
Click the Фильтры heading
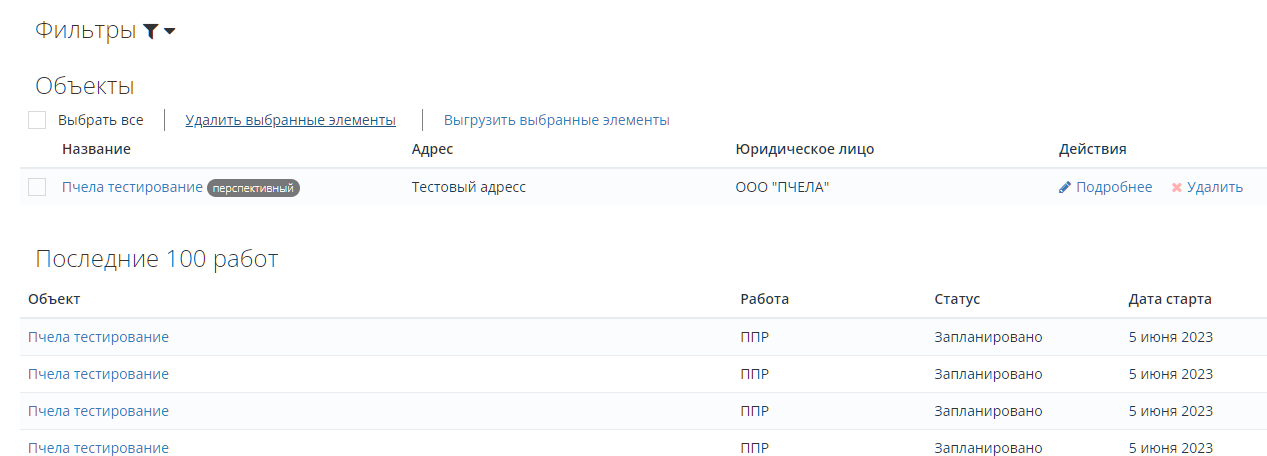[85, 31]
